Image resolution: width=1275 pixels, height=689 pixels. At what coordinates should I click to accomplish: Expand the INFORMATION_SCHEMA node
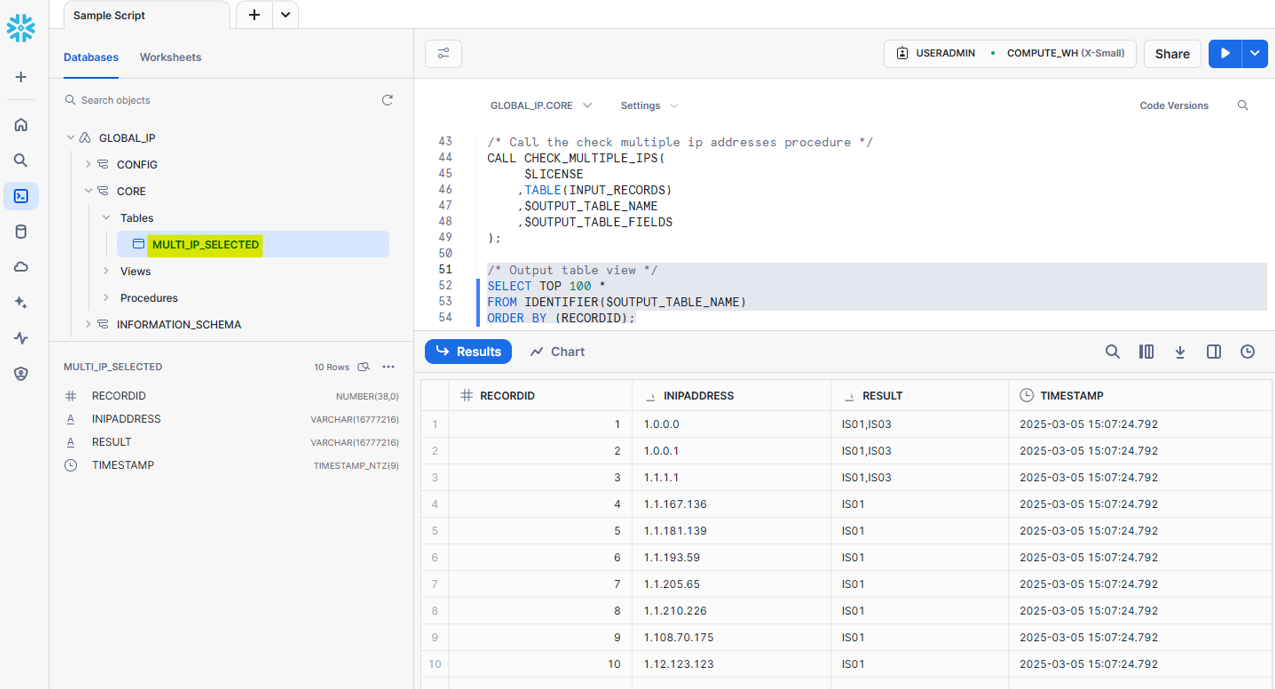(x=88, y=325)
